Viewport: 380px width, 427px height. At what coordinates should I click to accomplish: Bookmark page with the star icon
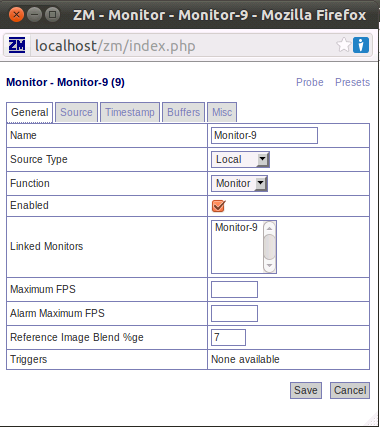coord(344,45)
